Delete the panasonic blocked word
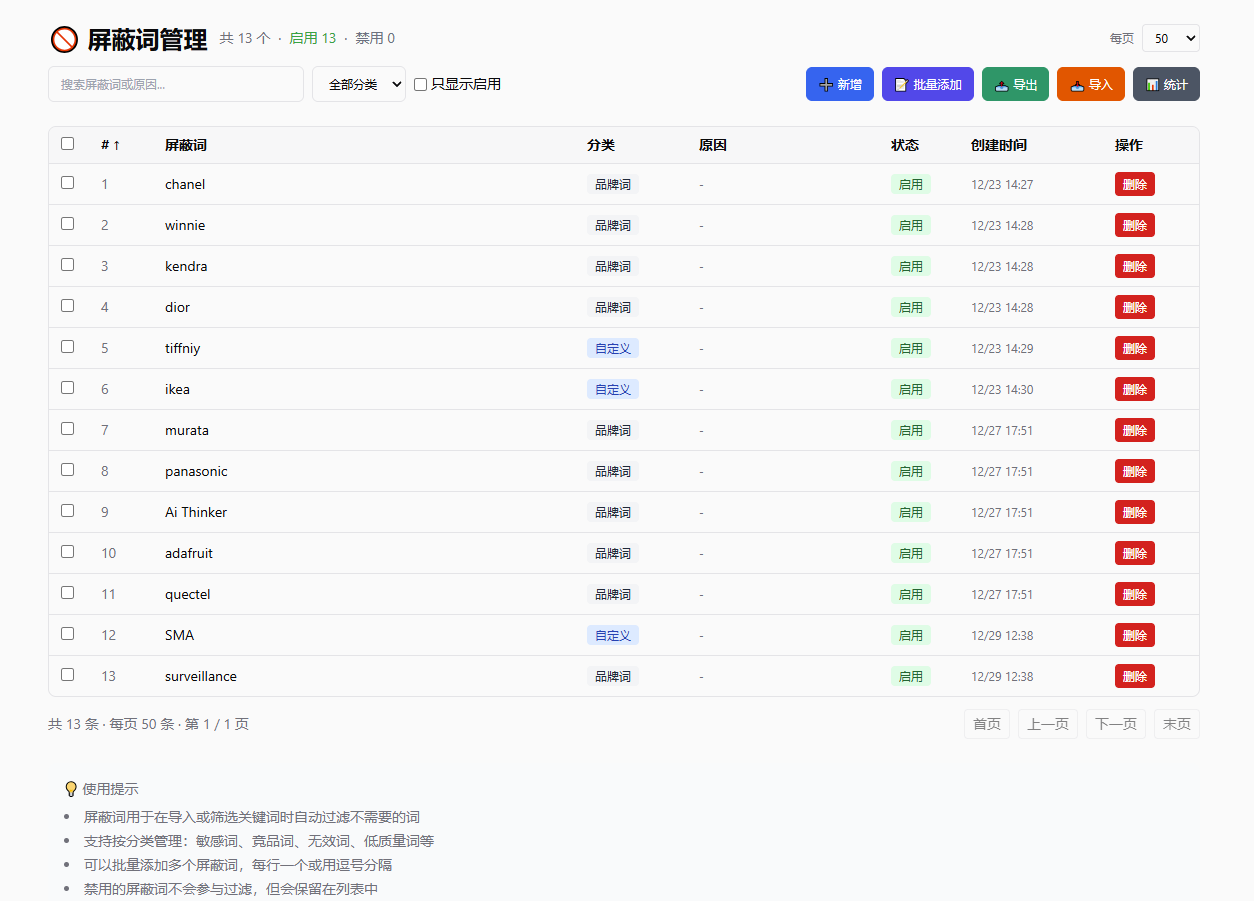 (x=1134, y=471)
